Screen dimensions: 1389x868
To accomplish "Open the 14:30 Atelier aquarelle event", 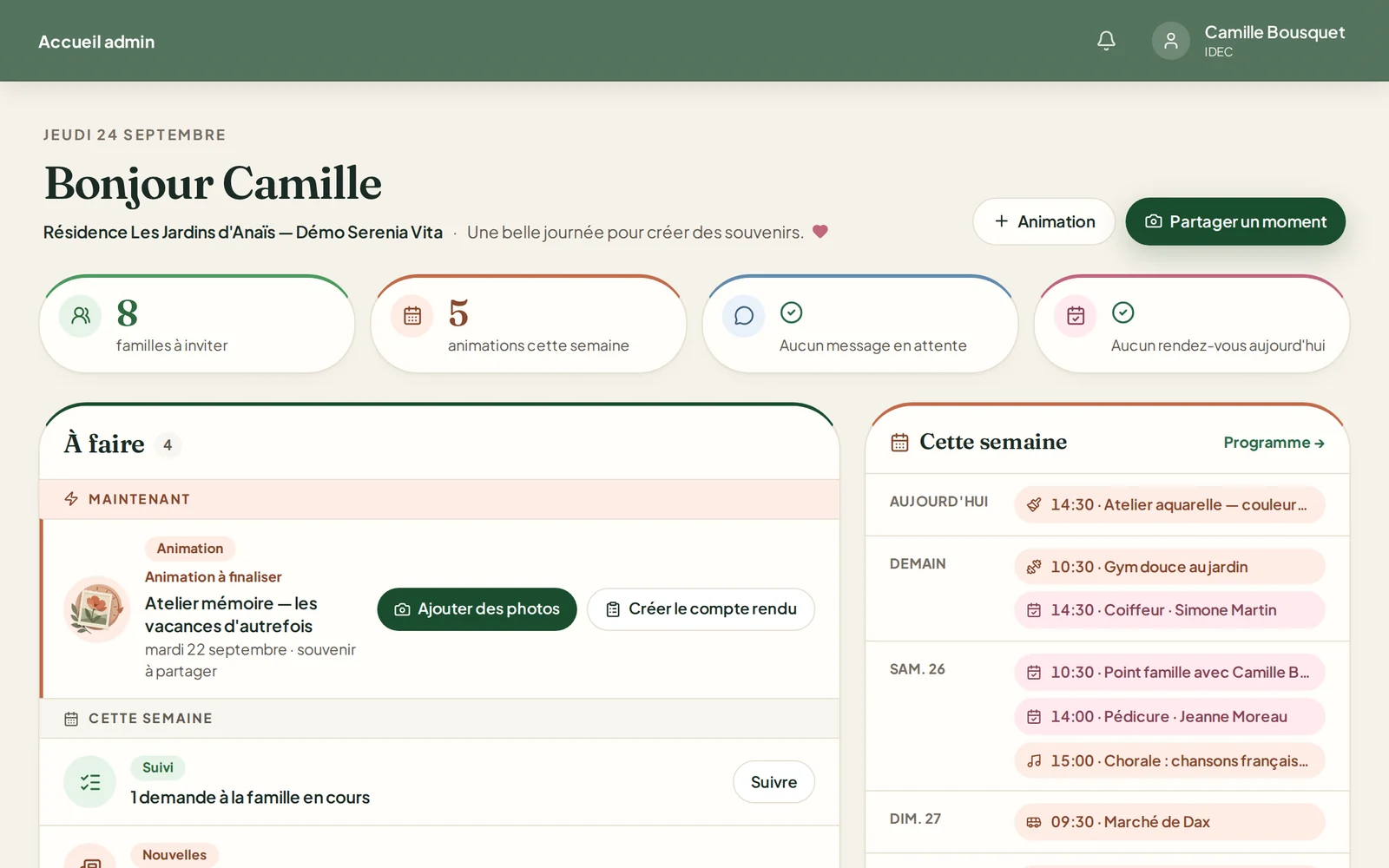I will pos(1169,505).
